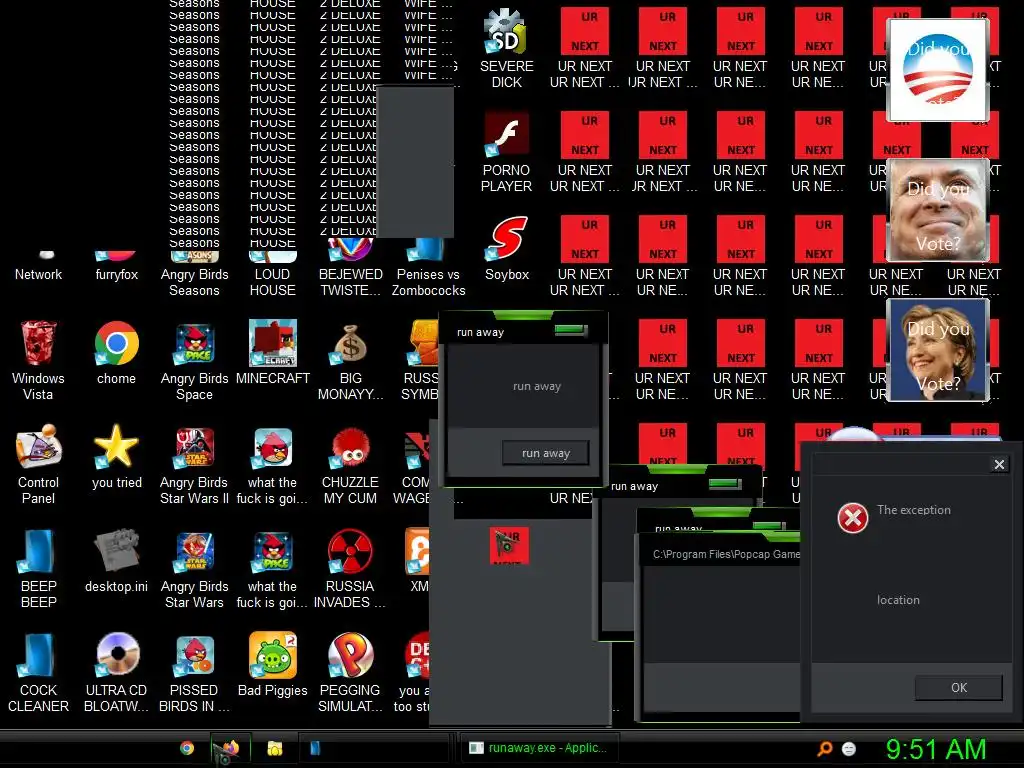Screen dimensions: 1024x768
Task: Click the search magnifier tray icon
Action: 825,748
